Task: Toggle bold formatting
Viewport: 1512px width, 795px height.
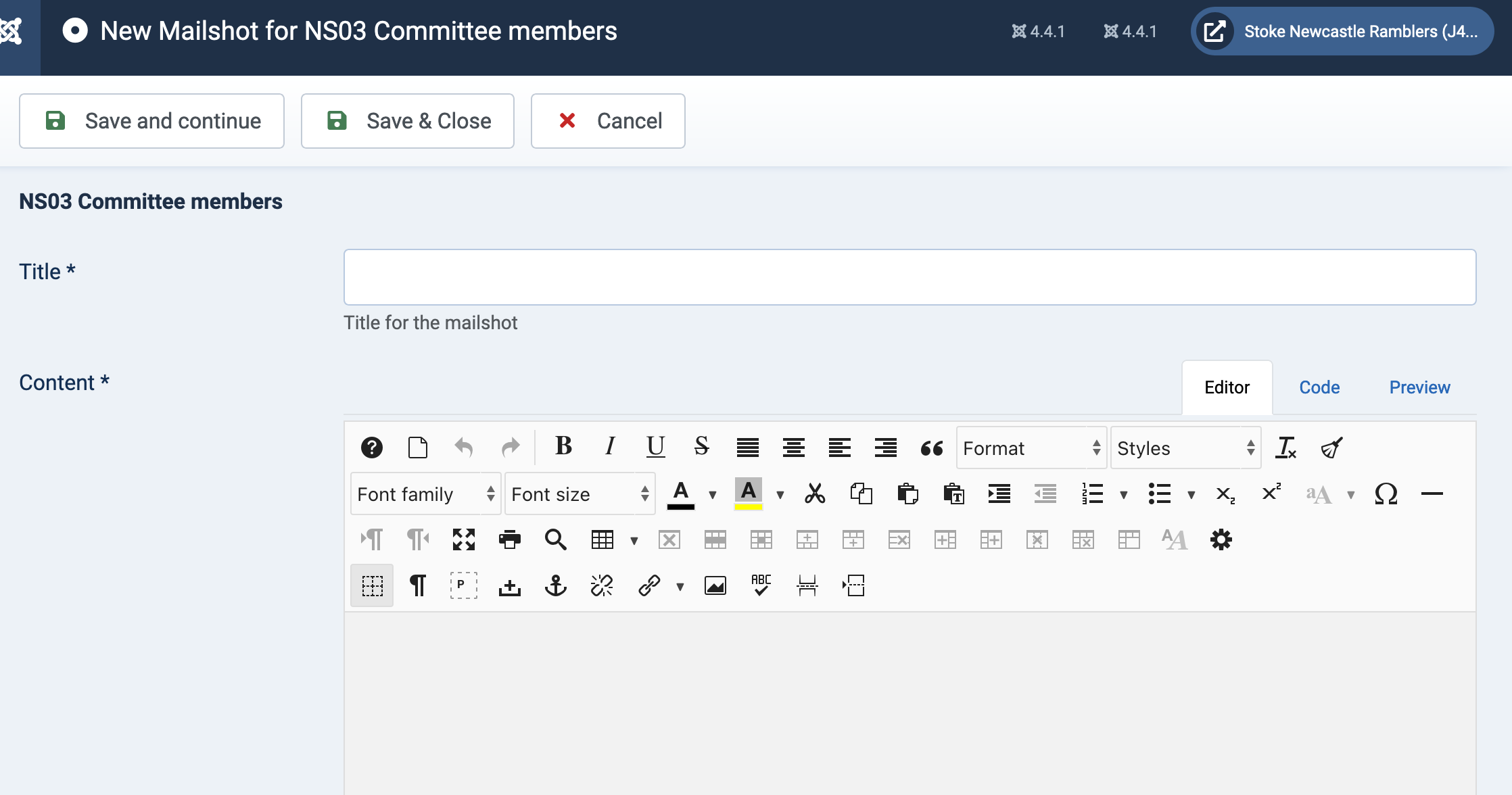Action: (x=563, y=446)
